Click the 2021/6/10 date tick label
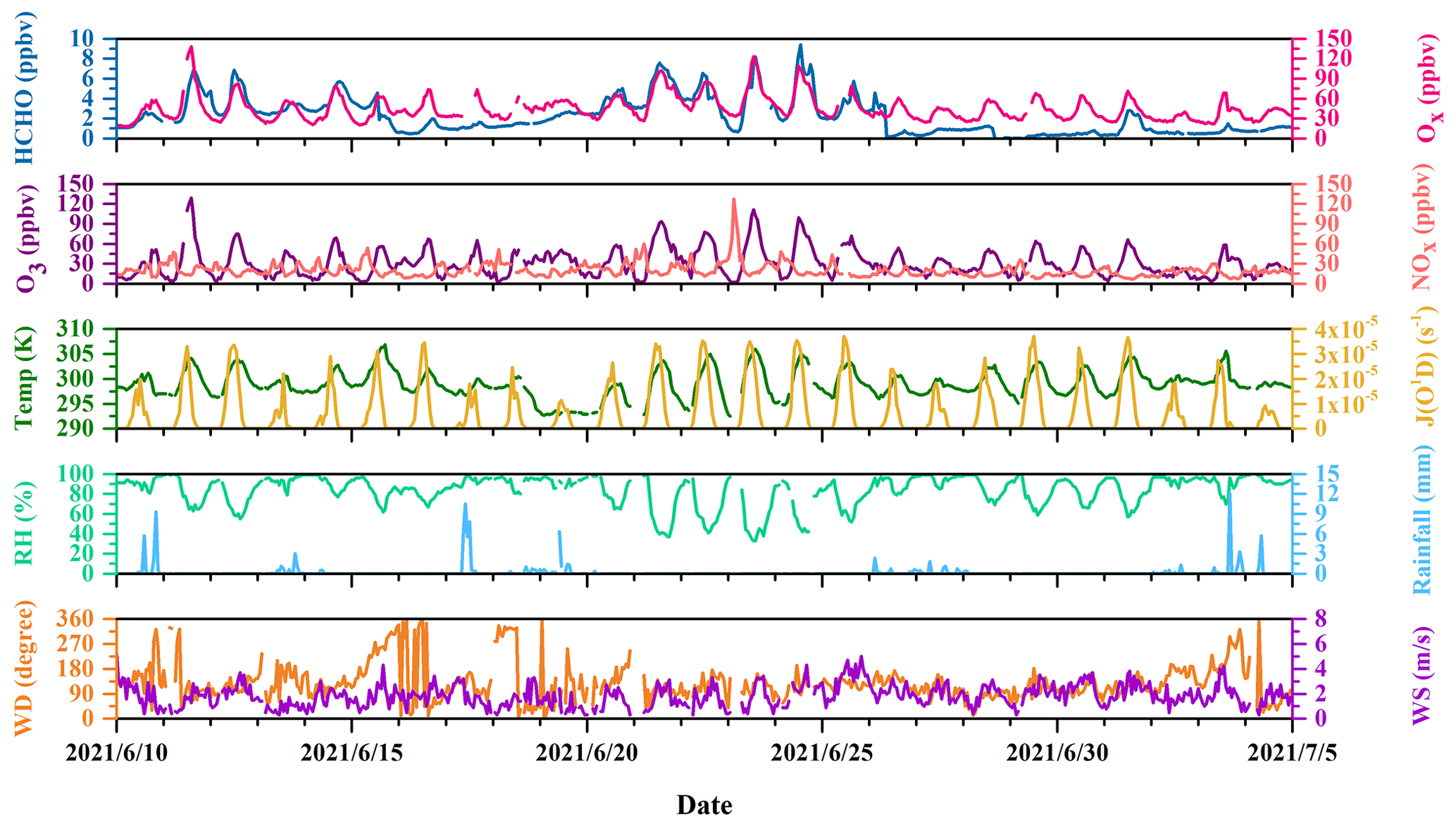The width and height of the screenshot is (1456, 828). point(117,753)
